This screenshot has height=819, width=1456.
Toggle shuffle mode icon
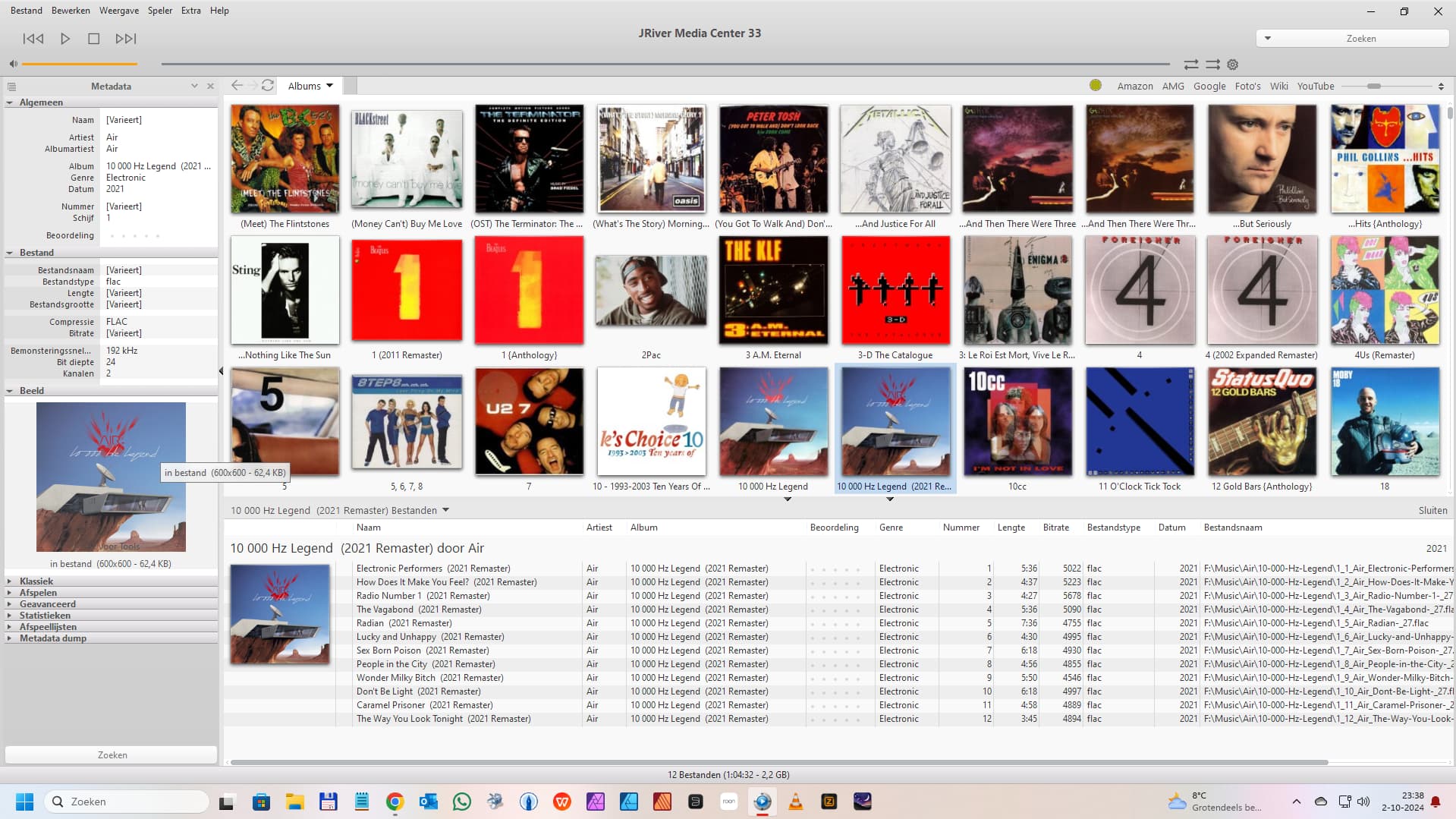pos(1212,65)
